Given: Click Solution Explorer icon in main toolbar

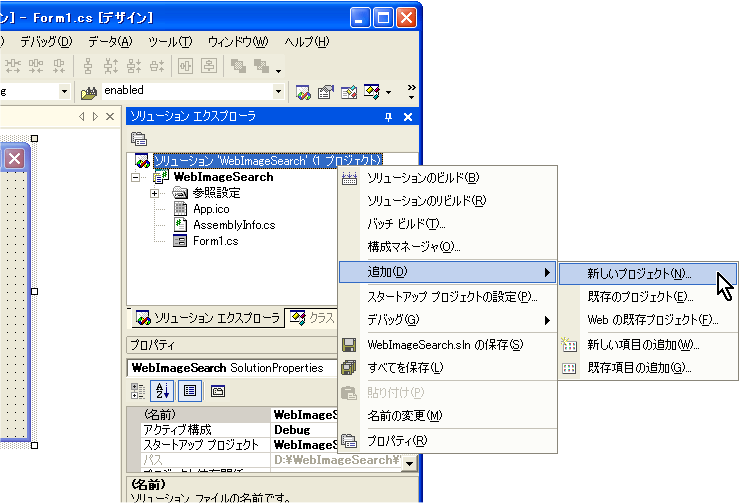Looking at the screenshot, I should click(x=303, y=92).
